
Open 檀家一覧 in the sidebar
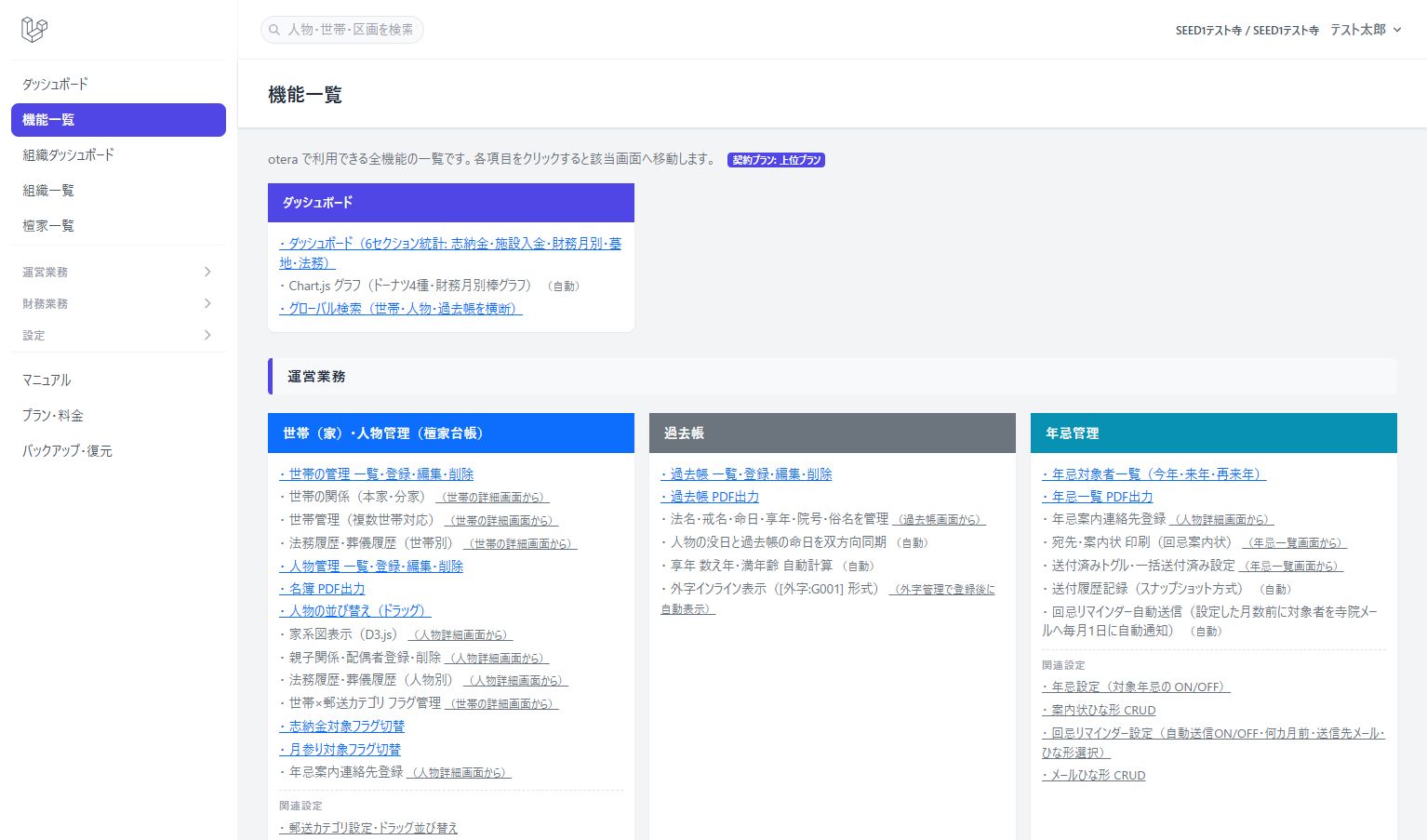pyautogui.click(x=118, y=226)
